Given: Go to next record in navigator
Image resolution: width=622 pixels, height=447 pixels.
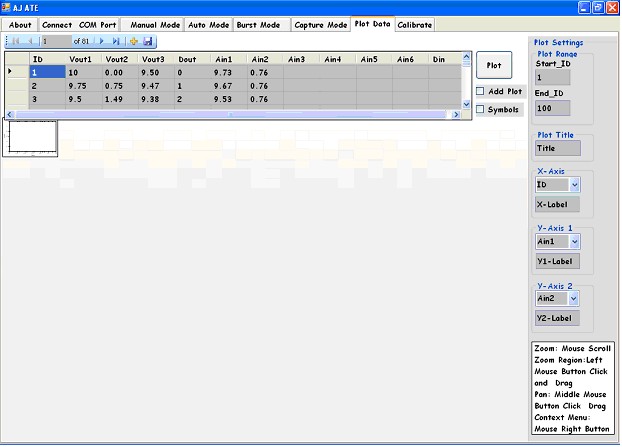Looking at the screenshot, I should pyautogui.click(x=102, y=41).
